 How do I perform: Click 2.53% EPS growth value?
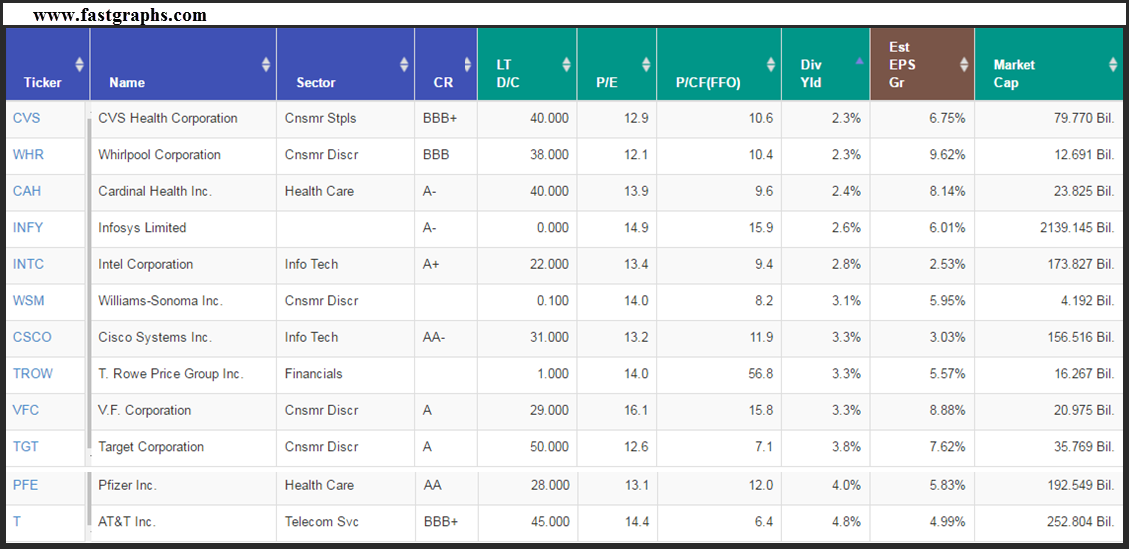pos(948,264)
